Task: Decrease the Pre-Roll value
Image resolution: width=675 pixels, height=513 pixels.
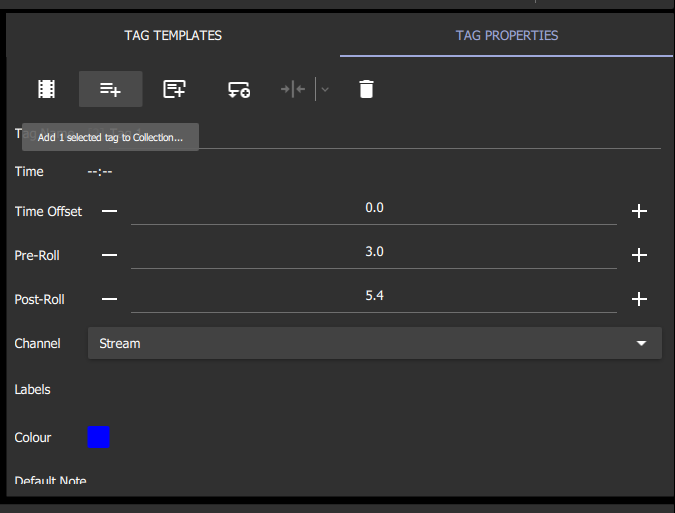Action: pyautogui.click(x=110, y=255)
